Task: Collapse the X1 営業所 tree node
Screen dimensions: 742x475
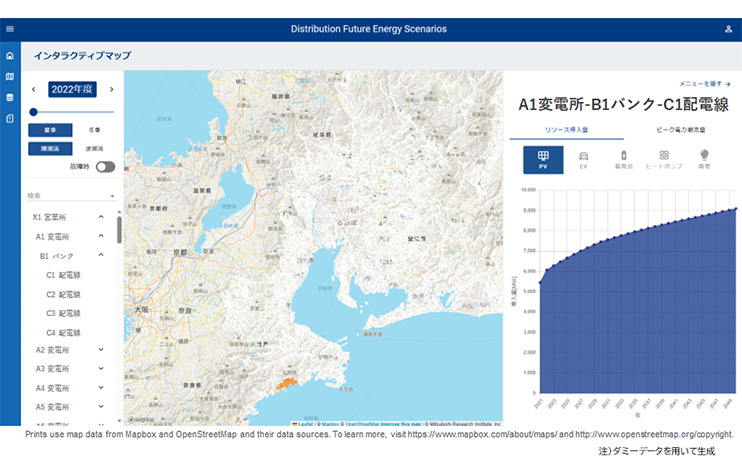Action: tap(101, 217)
